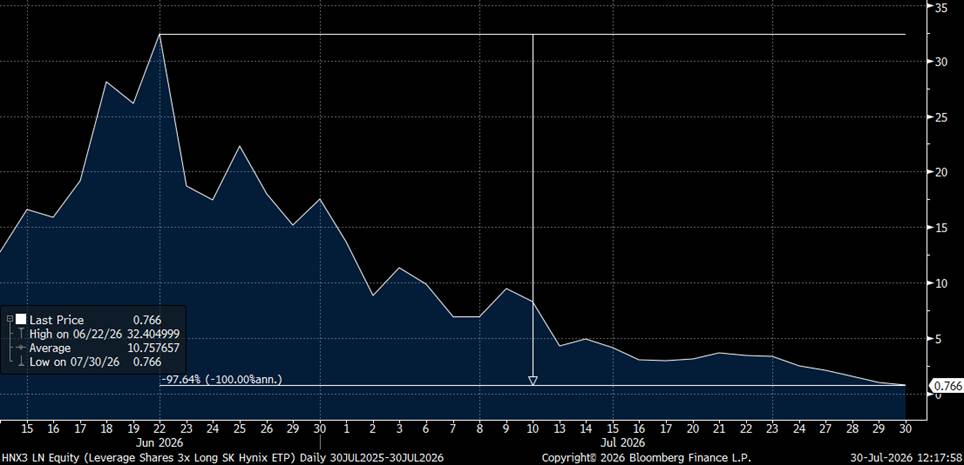This screenshot has width=964, height=465.
Task: Click the measurement arrowhead at July 10
Action: click(533, 381)
